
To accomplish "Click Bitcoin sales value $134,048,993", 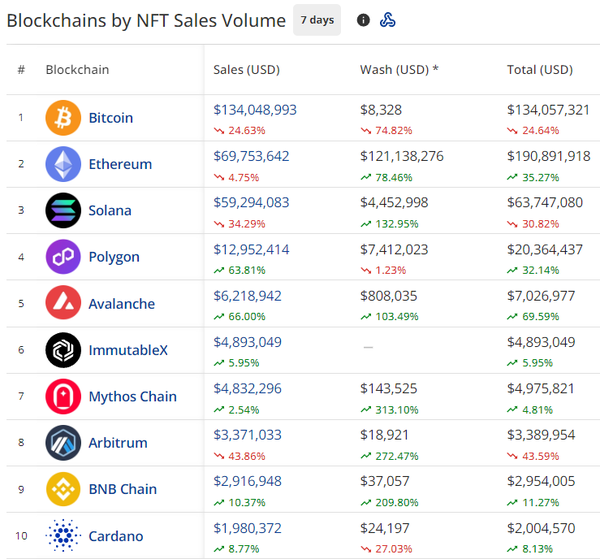I will (255, 110).
